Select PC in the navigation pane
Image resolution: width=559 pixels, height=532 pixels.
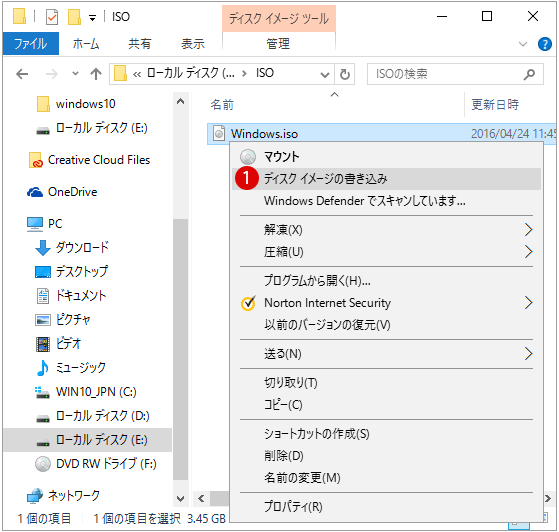coord(45,224)
